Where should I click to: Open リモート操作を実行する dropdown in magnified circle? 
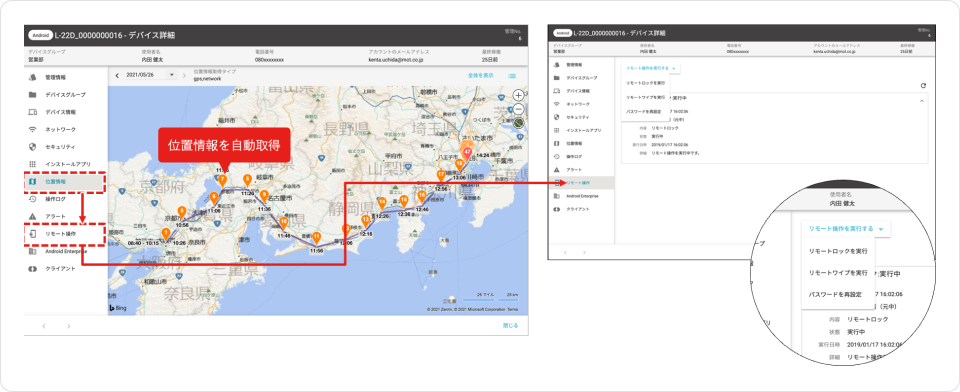pyautogui.click(x=846, y=228)
